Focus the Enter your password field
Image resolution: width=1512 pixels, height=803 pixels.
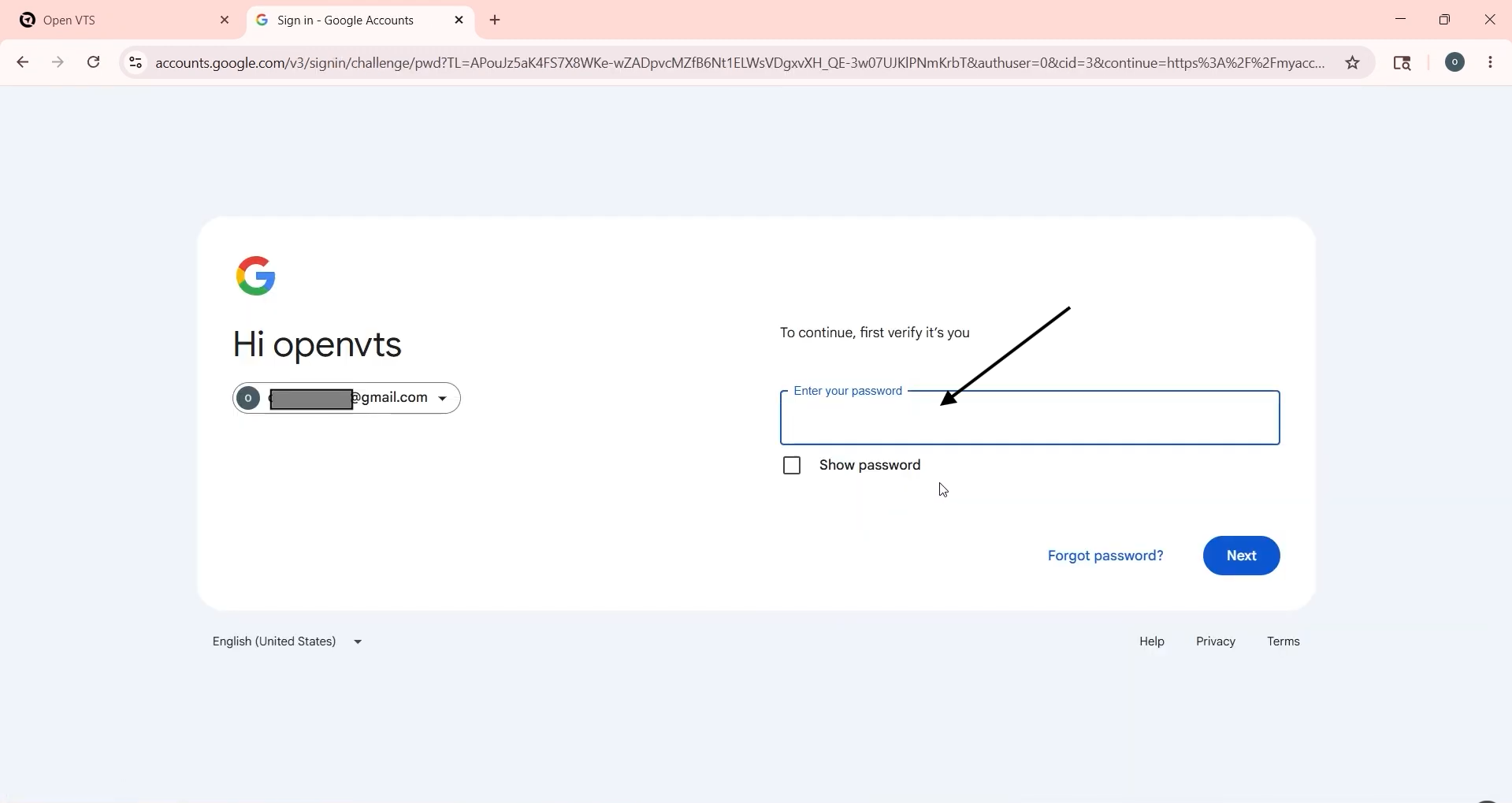[x=1030, y=418]
